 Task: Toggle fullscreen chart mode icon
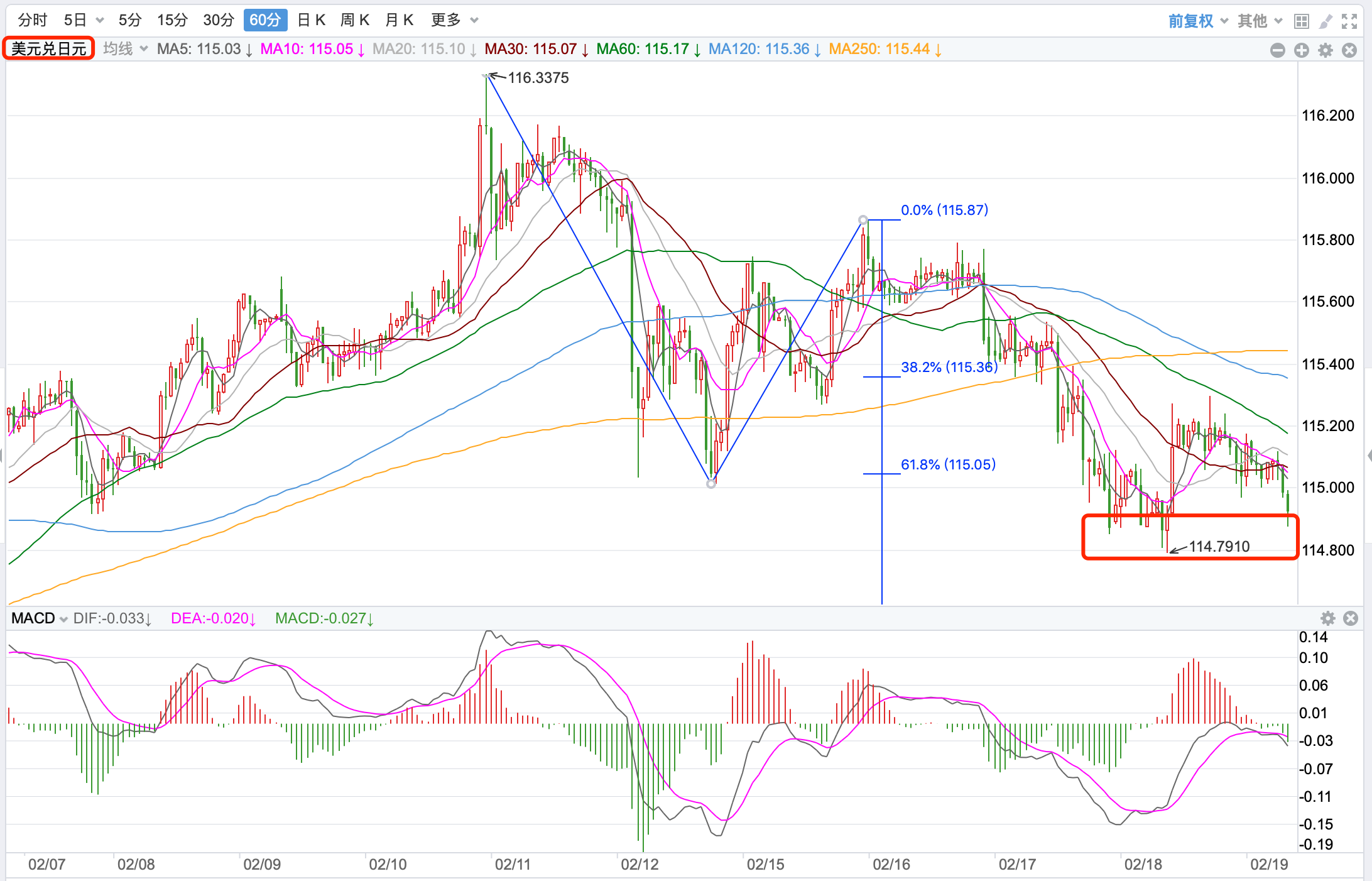click(1349, 22)
